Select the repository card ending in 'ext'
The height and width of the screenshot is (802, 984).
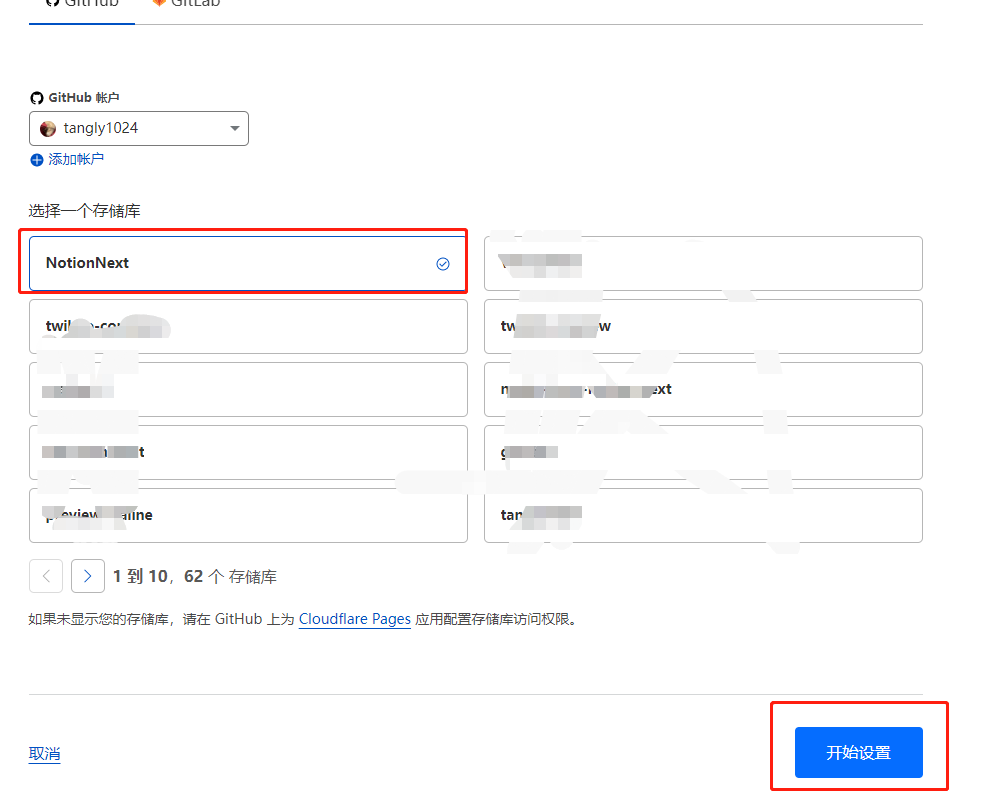[x=703, y=389]
